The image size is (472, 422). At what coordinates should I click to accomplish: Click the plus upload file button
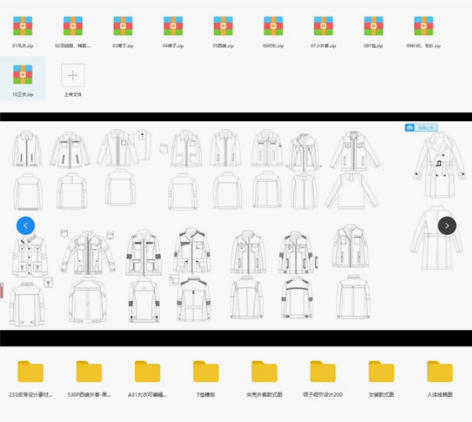(73, 75)
